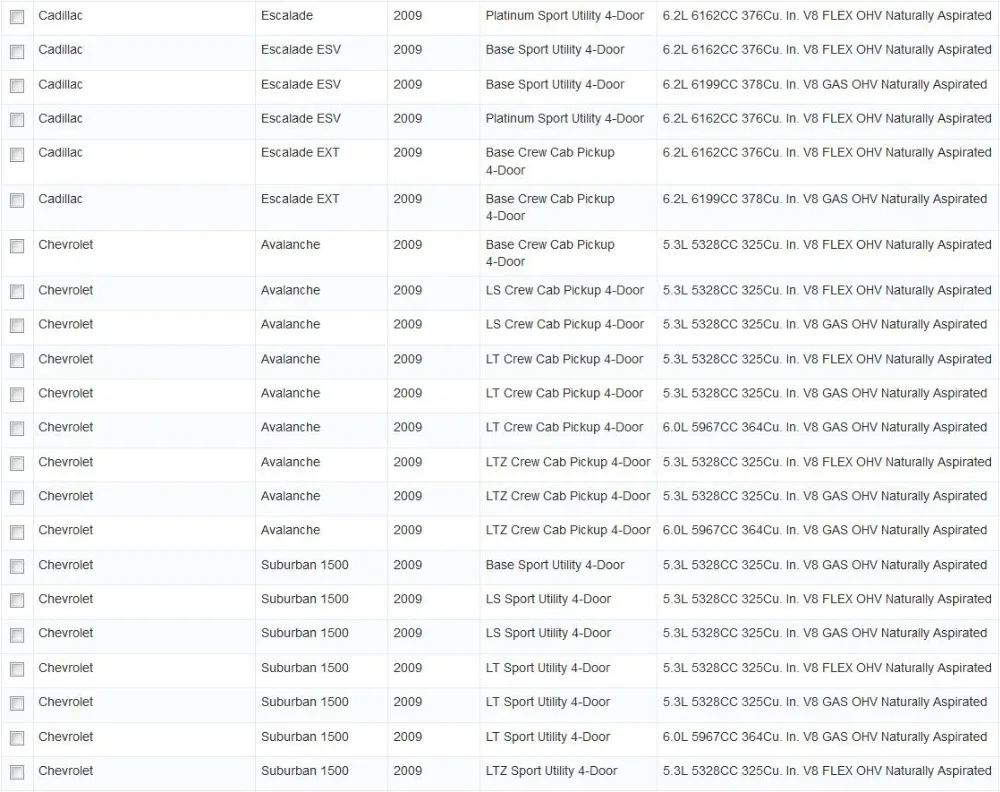Image resolution: width=1000 pixels, height=792 pixels.
Task: Click the "LTZ Sport Utility 4-Door" trim cell
Action: [x=551, y=770]
